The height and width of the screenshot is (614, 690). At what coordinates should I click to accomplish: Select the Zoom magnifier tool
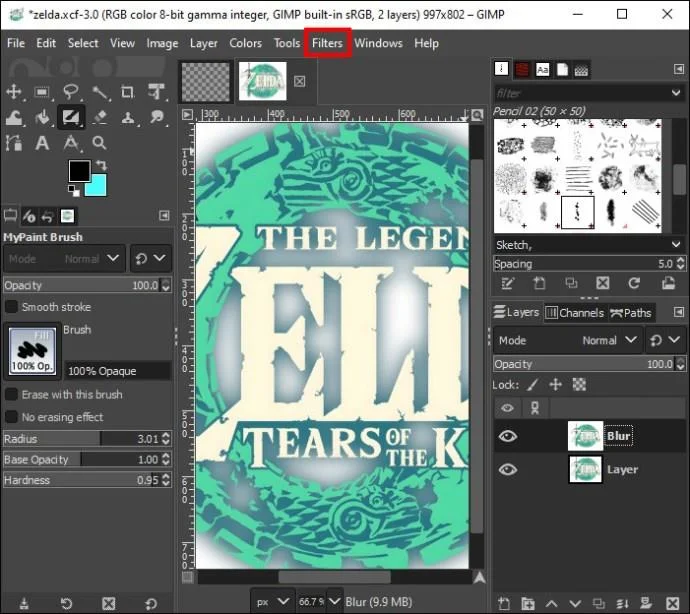(x=99, y=143)
